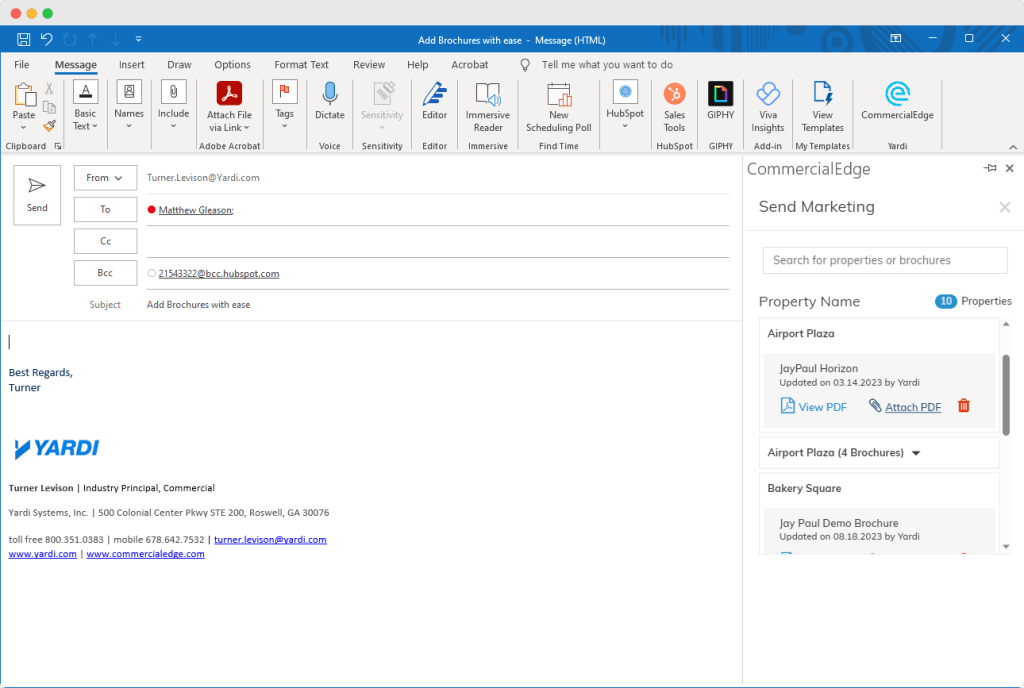Attach PDF of JayPaul Horizon brochure
The image size is (1024, 688).
pos(905,407)
